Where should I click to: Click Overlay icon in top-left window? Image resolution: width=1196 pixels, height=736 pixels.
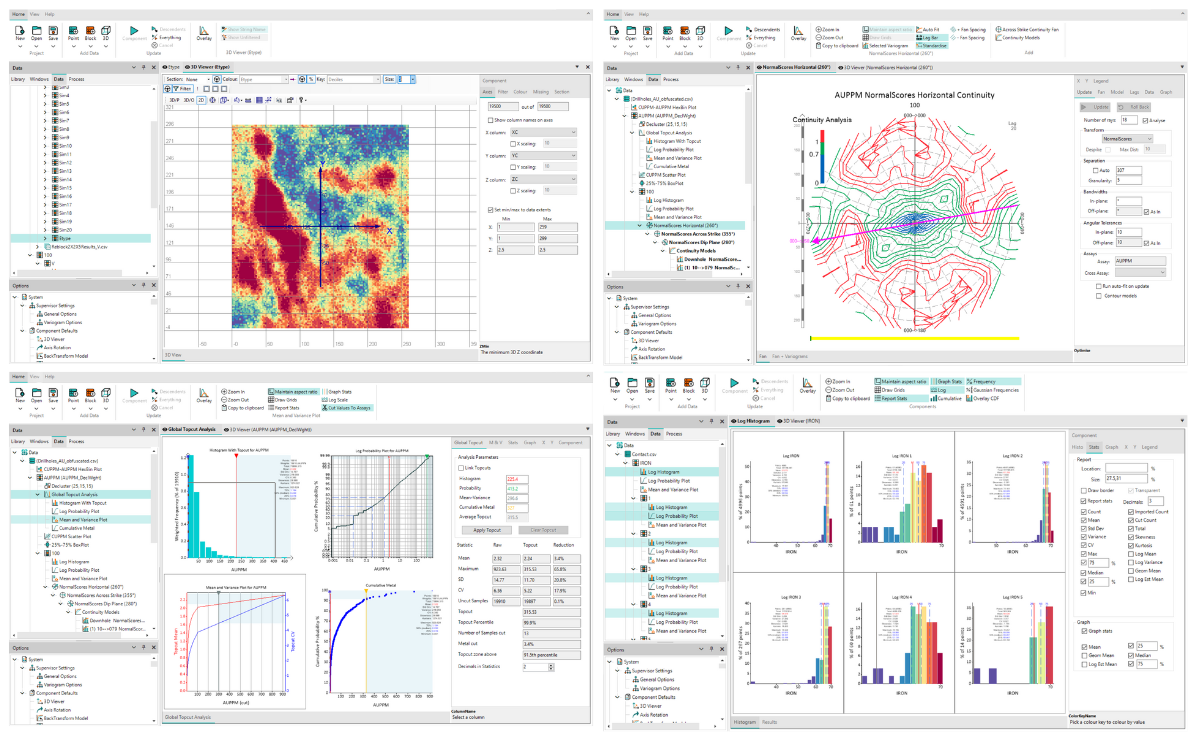point(204,33)
